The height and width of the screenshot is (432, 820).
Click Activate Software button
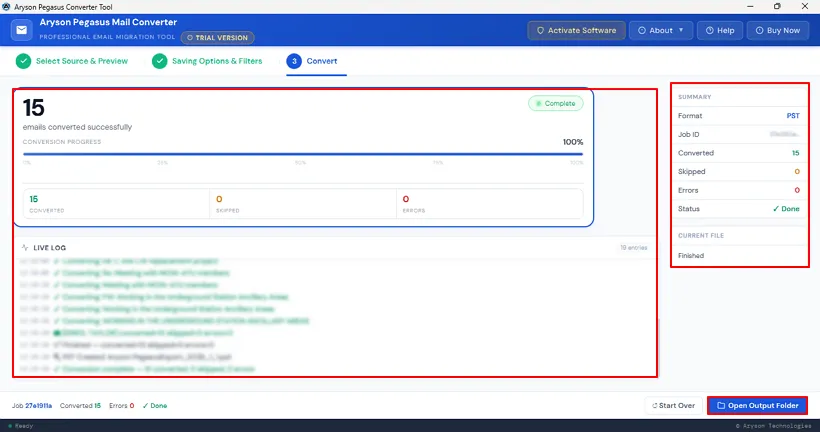pos(576,30)
